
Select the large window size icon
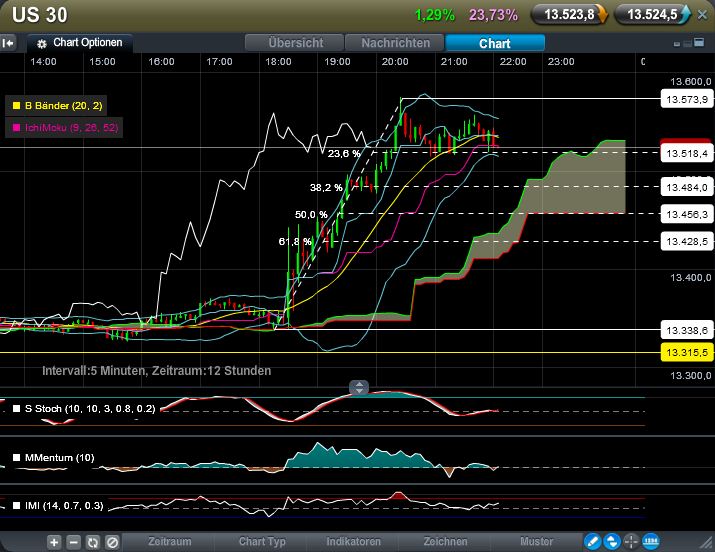coord(699,43)
